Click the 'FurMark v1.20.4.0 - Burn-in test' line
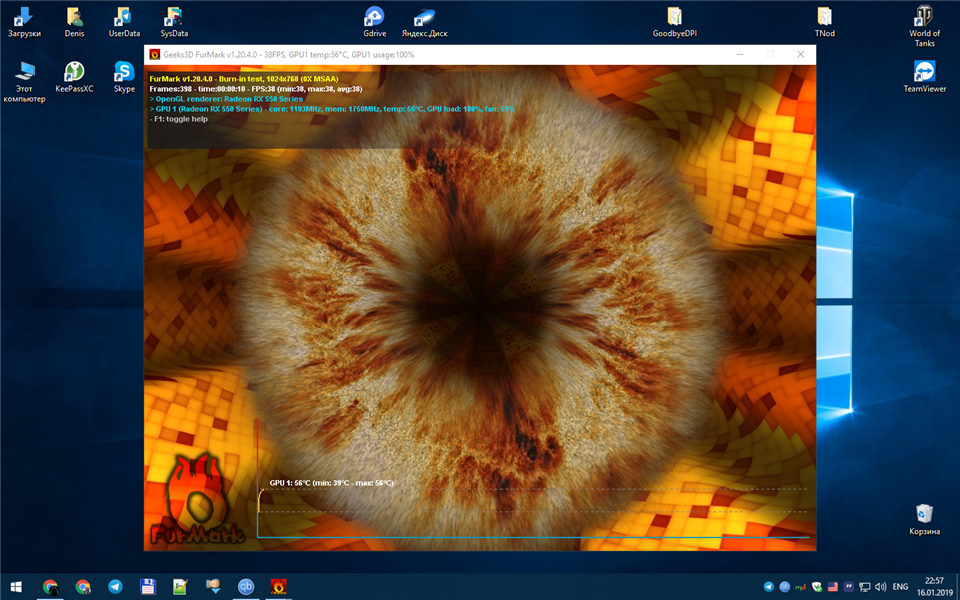960x600 pixels. tap(244, 79)
